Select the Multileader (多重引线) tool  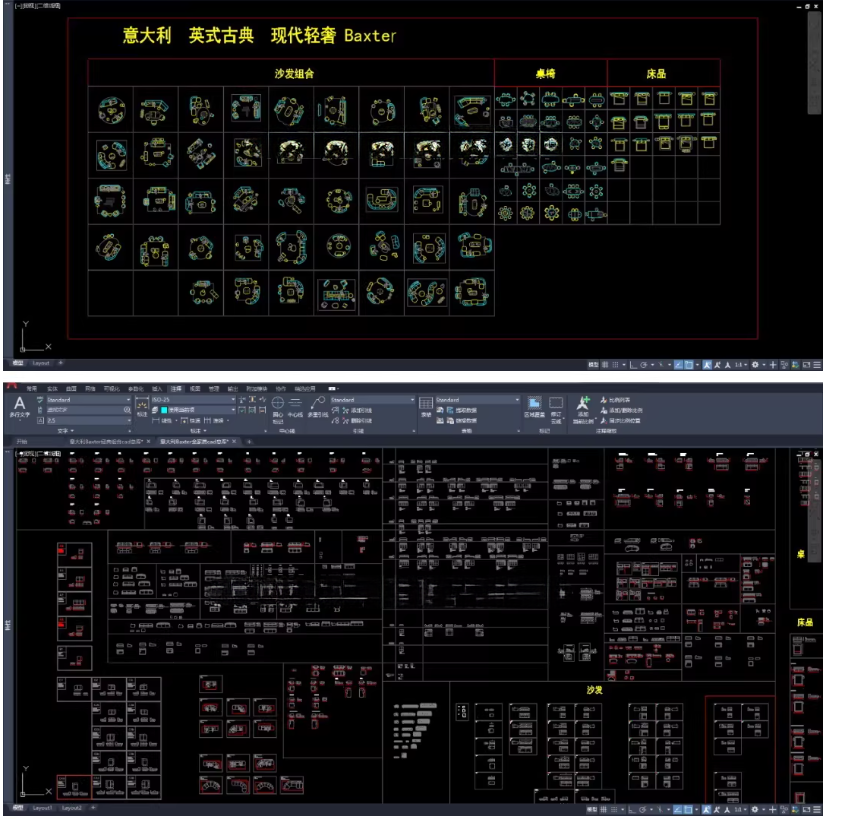pos(318,405)
